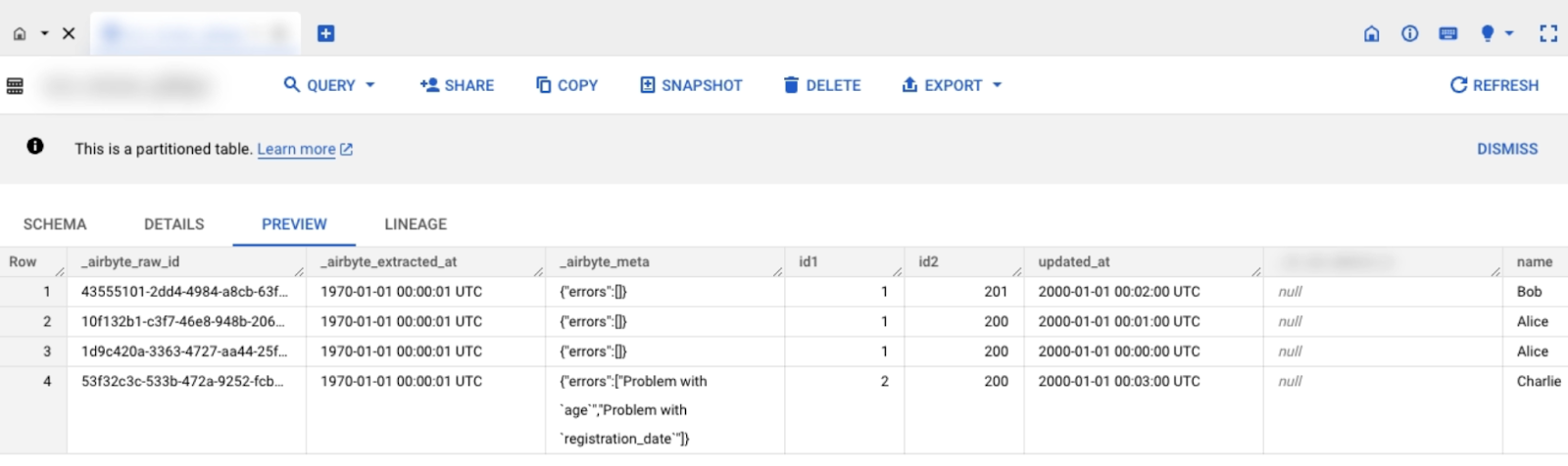Dismiss the partitioned table notice
The height and width of the screenshot is (466, 1568).
coord(1507,149)
